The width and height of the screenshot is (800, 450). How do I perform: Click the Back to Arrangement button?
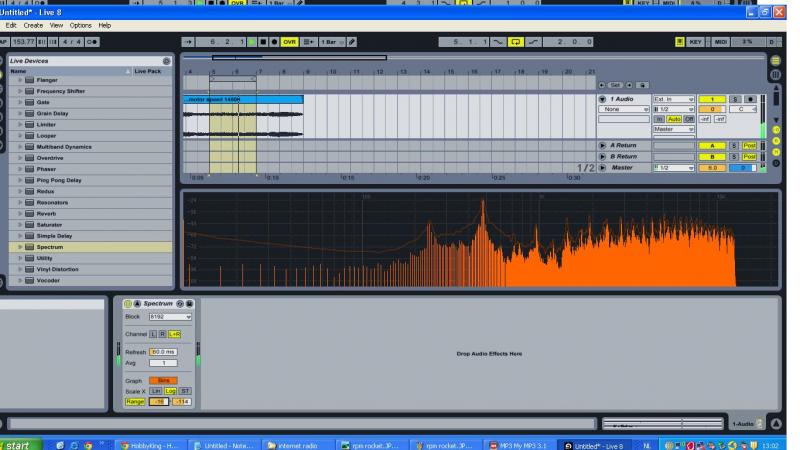pyautogui.click(x=308, y=42)
